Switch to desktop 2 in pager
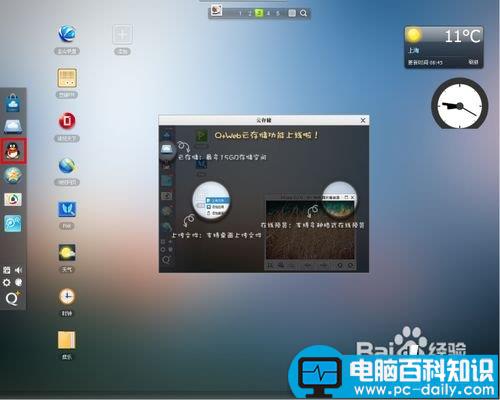Screen dimensions: 500x400 (249, 13)
